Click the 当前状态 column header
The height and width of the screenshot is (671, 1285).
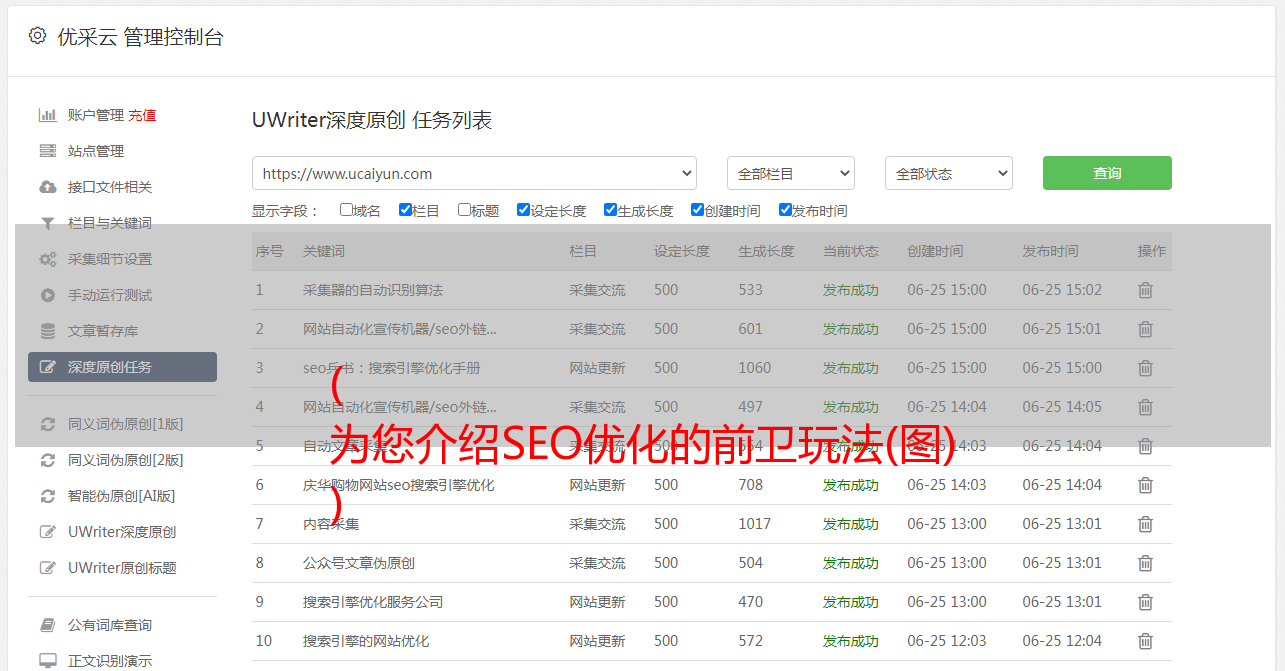851,251
